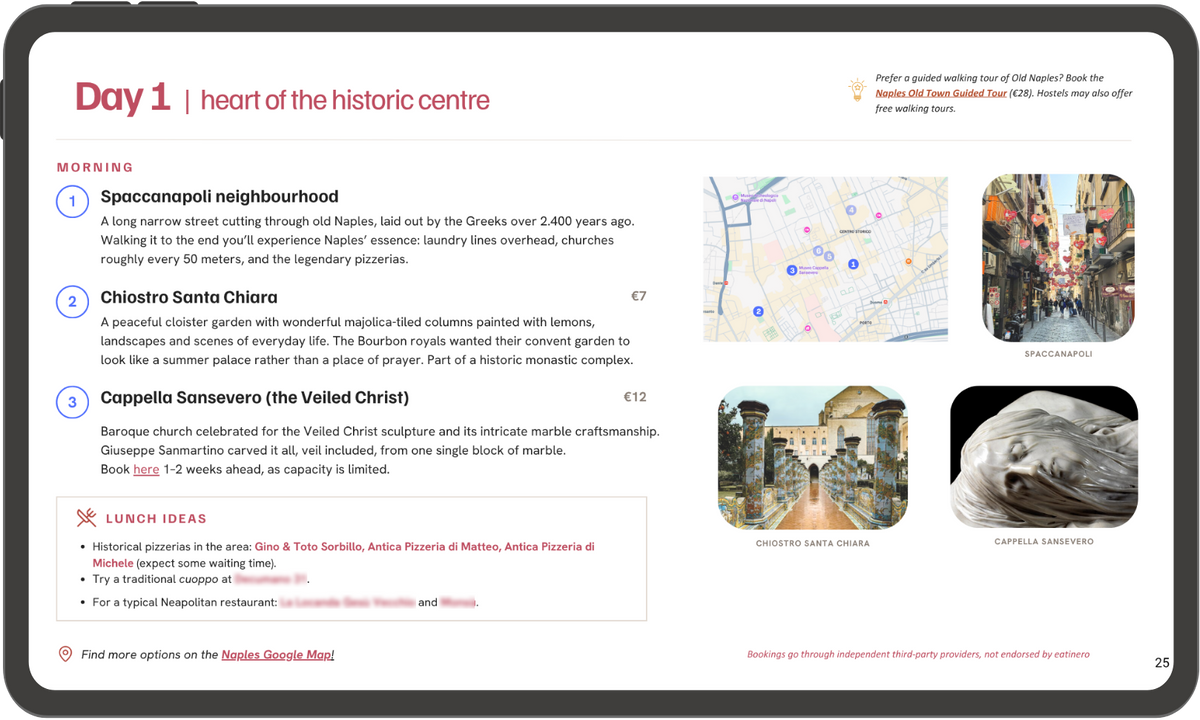Click the numbered circle 1 for Spaccanapoli
Image resolution: width=1200 pixels, height=720 pixels.
[x=72, y=202]
